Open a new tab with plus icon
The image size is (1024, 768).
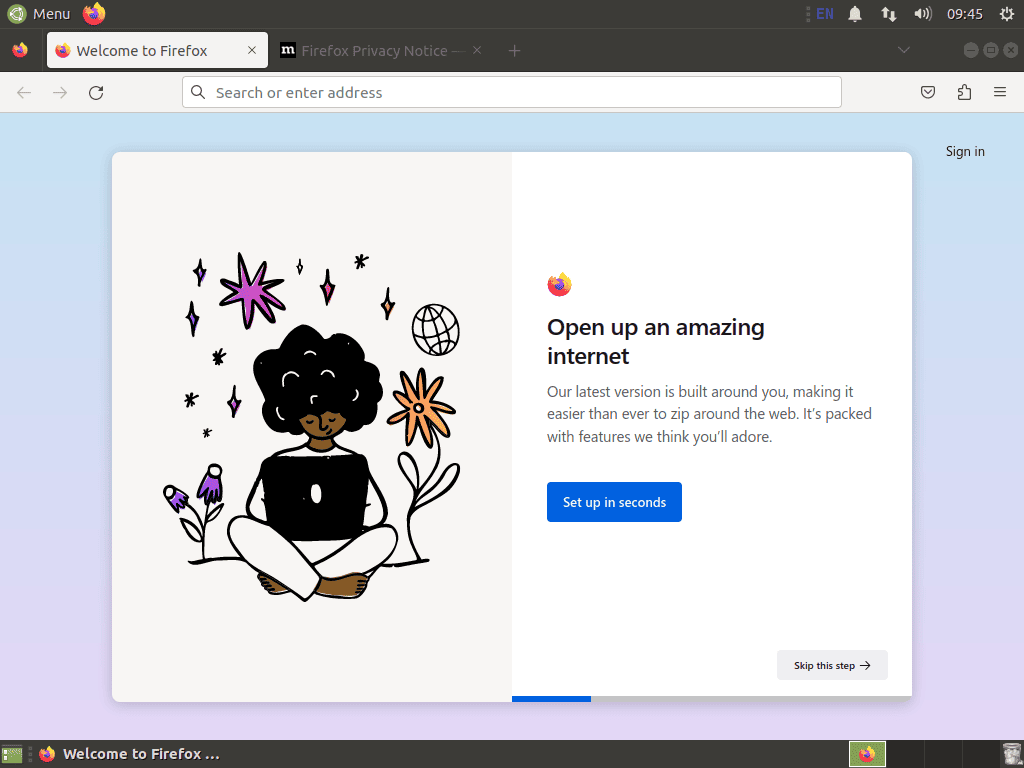click(x=514, y=51)
